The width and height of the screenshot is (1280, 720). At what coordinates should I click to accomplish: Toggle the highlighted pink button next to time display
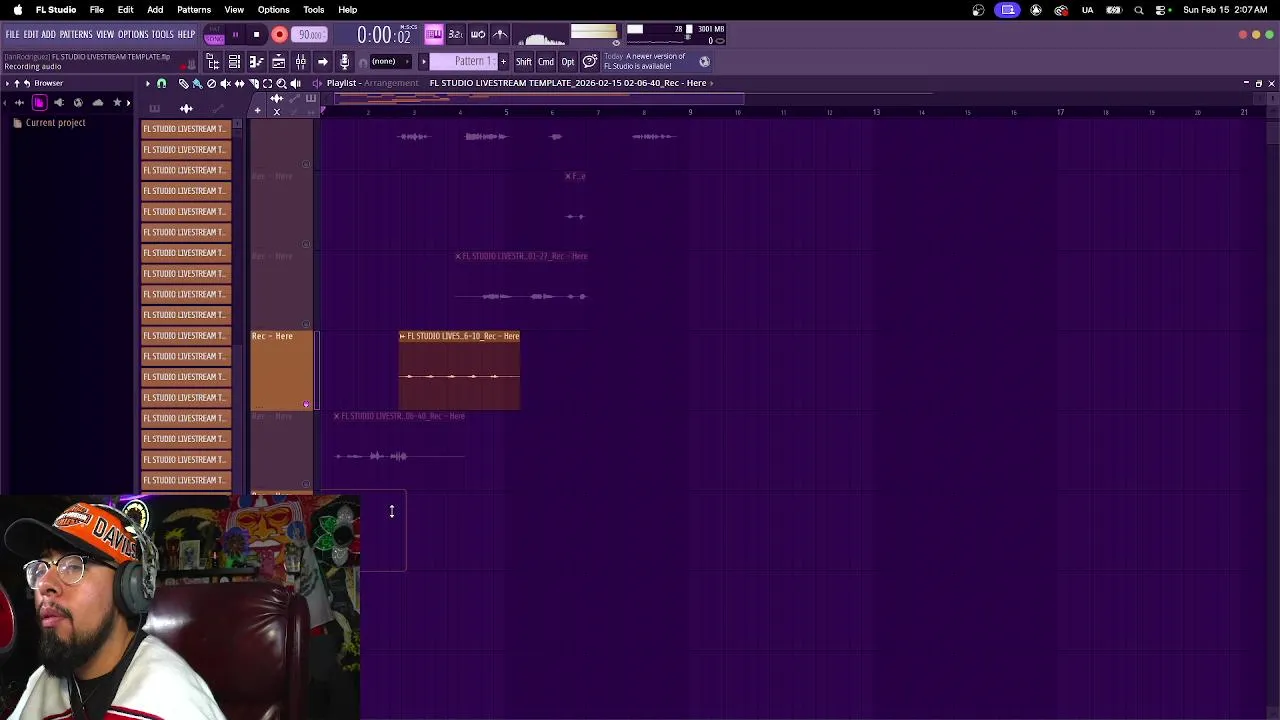434,34
